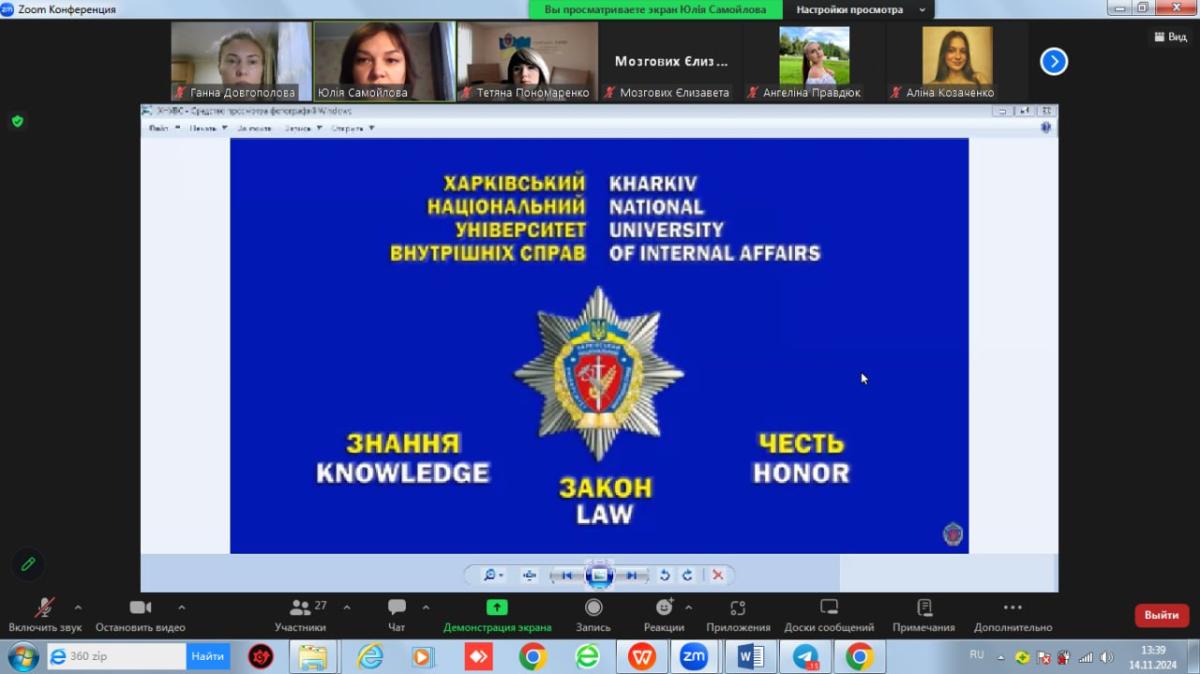Unmute microphone via Включить звук icon

coord(45,607)
